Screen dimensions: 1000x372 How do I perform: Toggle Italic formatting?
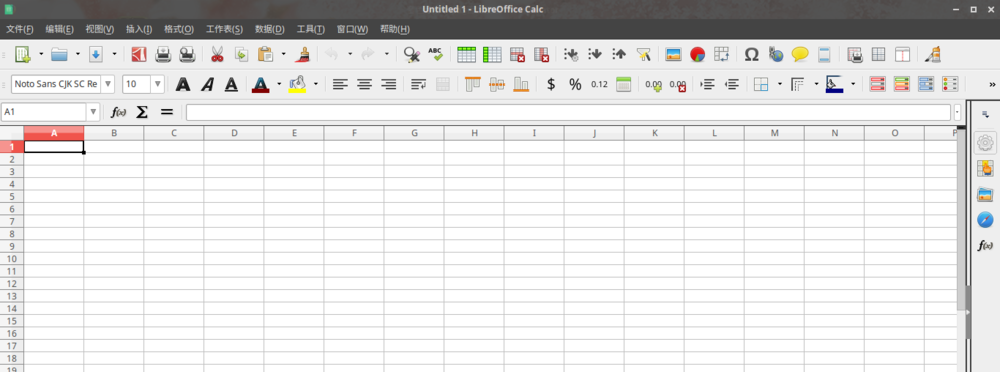pos(207,84)
